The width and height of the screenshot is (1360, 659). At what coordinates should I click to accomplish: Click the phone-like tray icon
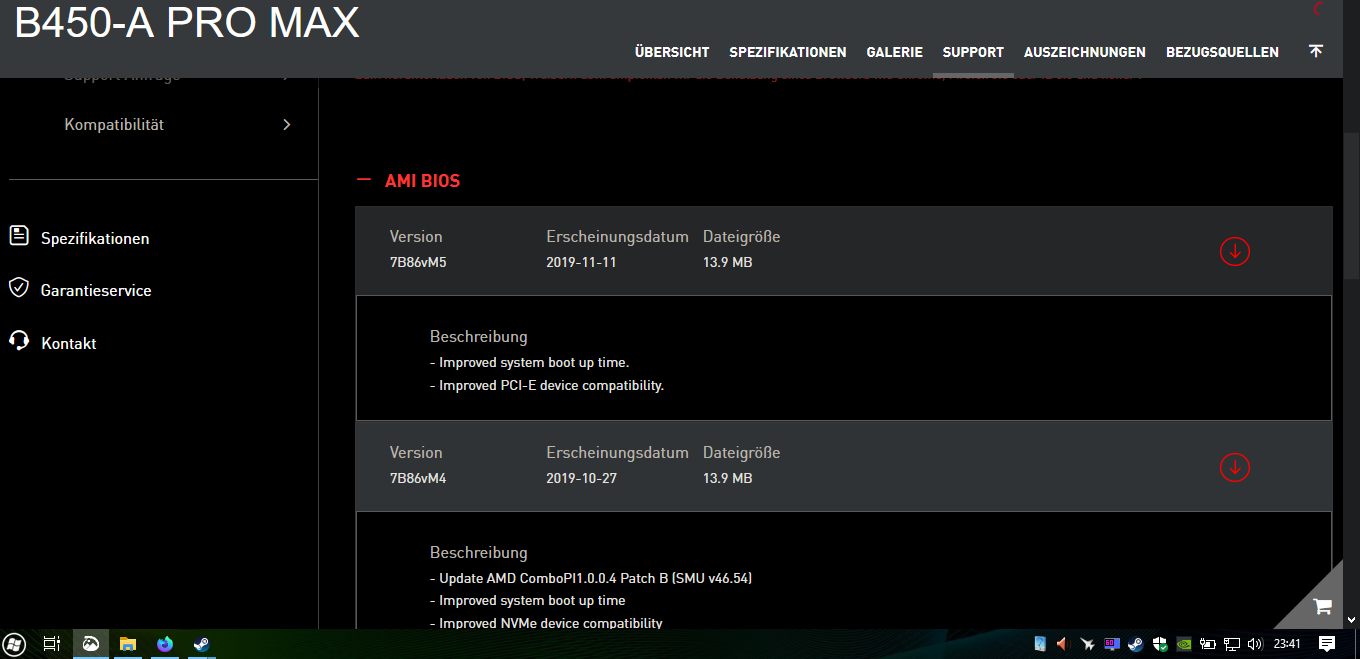pyautogui.click(x=1040, y=644)
